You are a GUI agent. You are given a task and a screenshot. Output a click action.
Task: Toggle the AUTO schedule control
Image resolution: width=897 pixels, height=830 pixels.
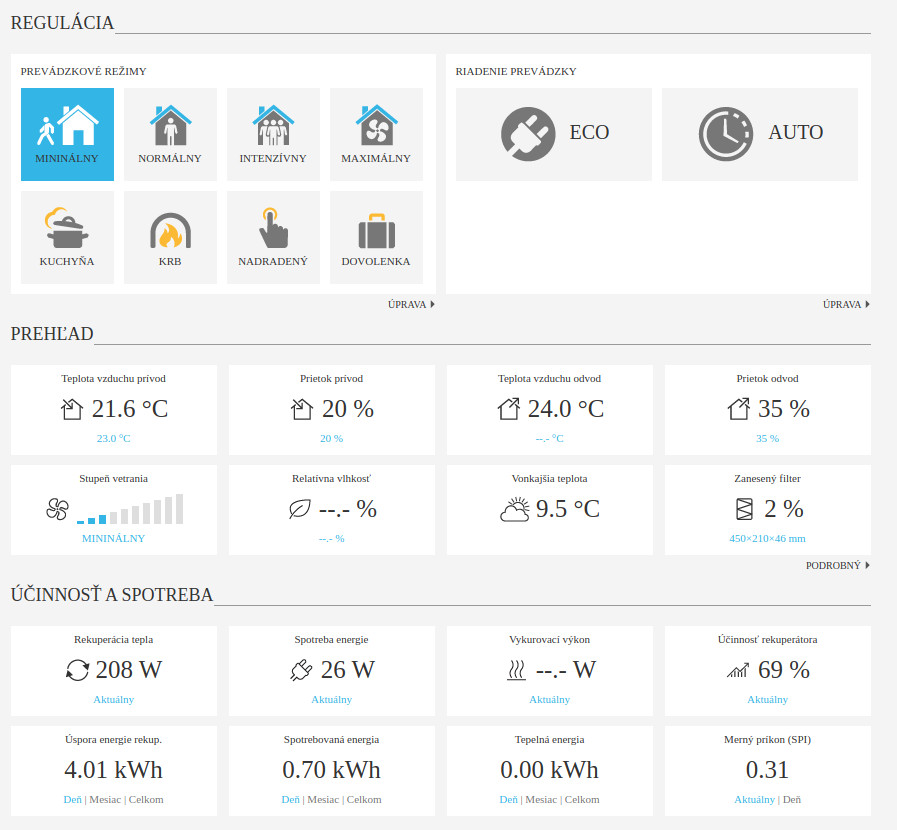(x=759, y=134)
